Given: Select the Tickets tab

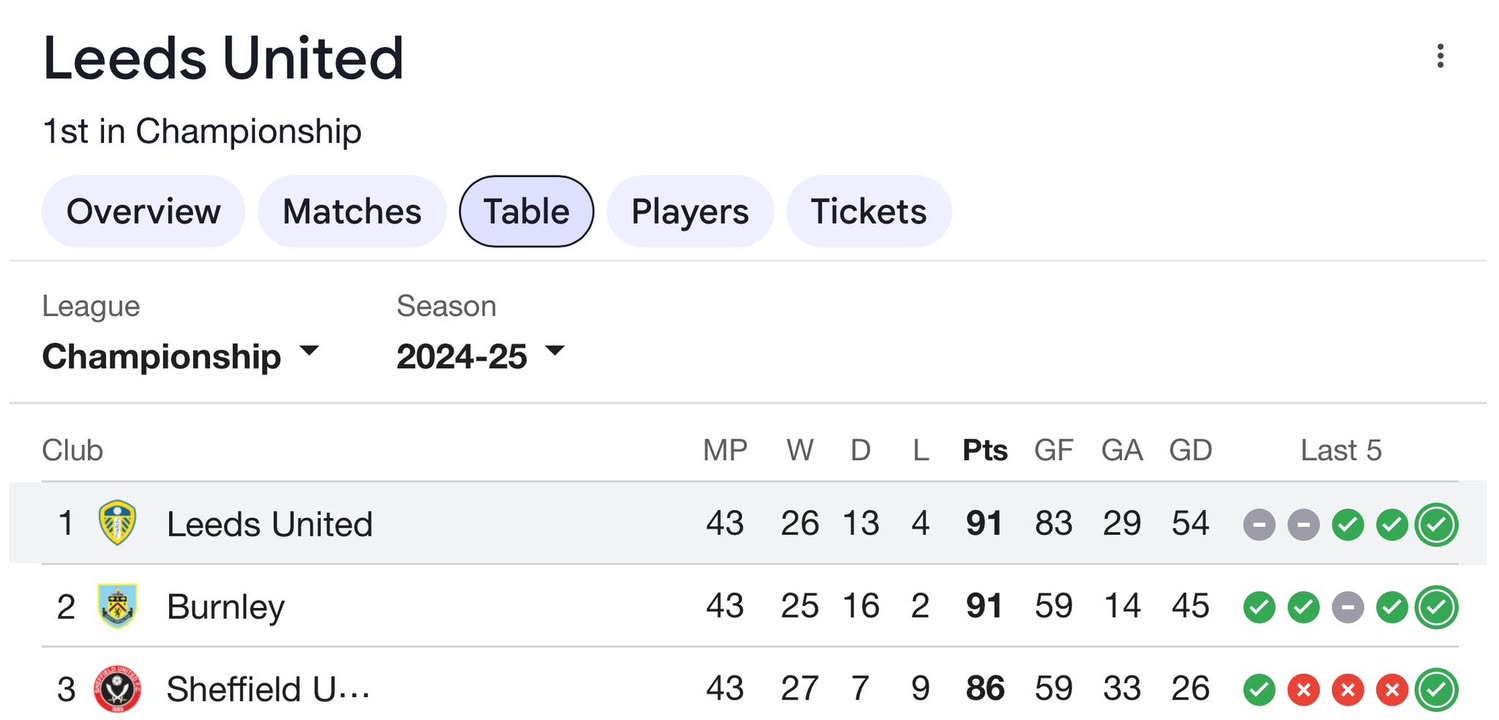Looking at the screenshot, I should [x=868, y=211].
